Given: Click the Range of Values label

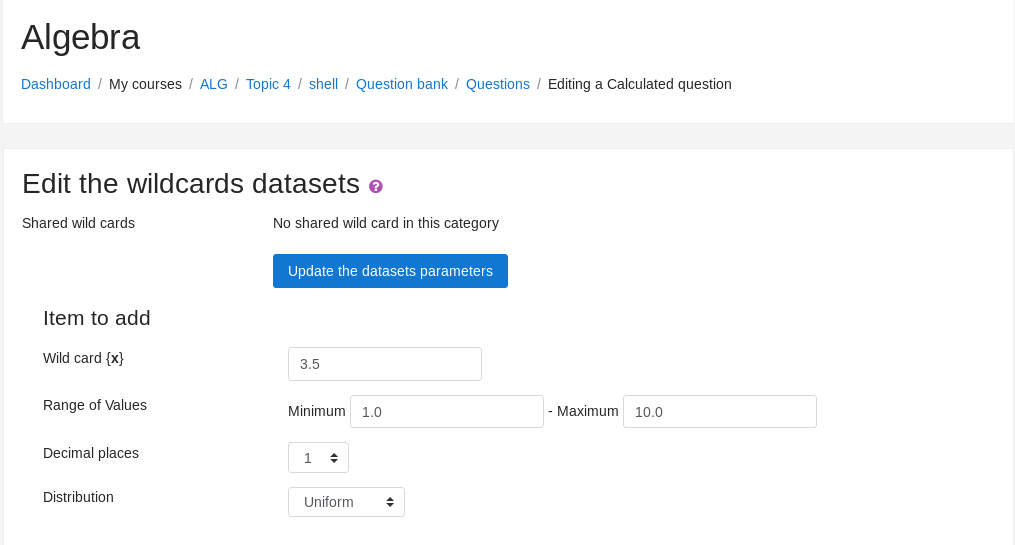Looking at the screenshot, I should point(95,405).
